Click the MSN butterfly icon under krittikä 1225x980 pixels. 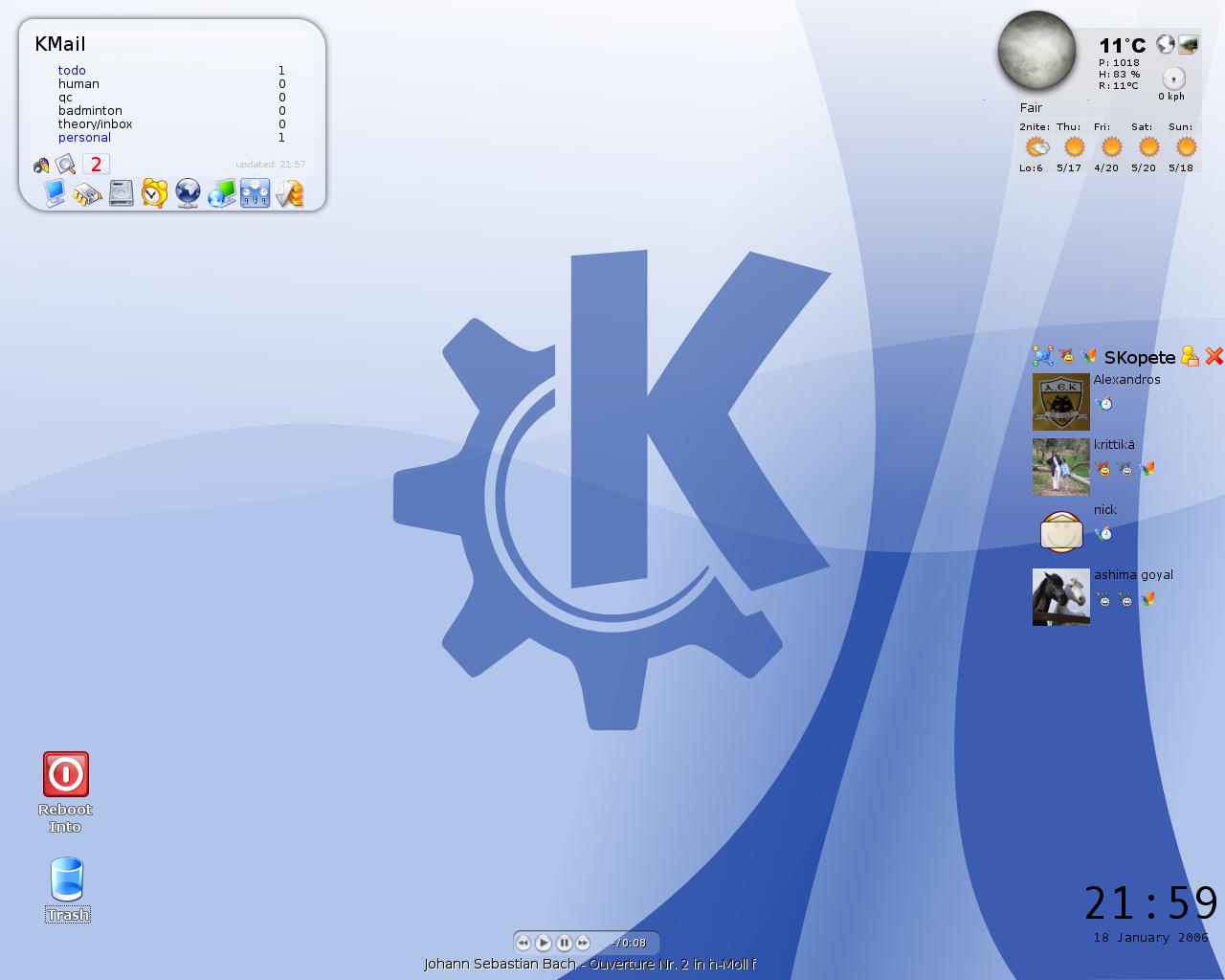click(x=1147, y=469)
